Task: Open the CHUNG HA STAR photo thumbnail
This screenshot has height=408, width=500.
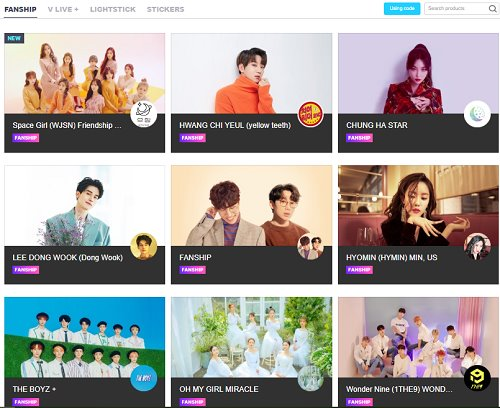Action: (418, 73)
